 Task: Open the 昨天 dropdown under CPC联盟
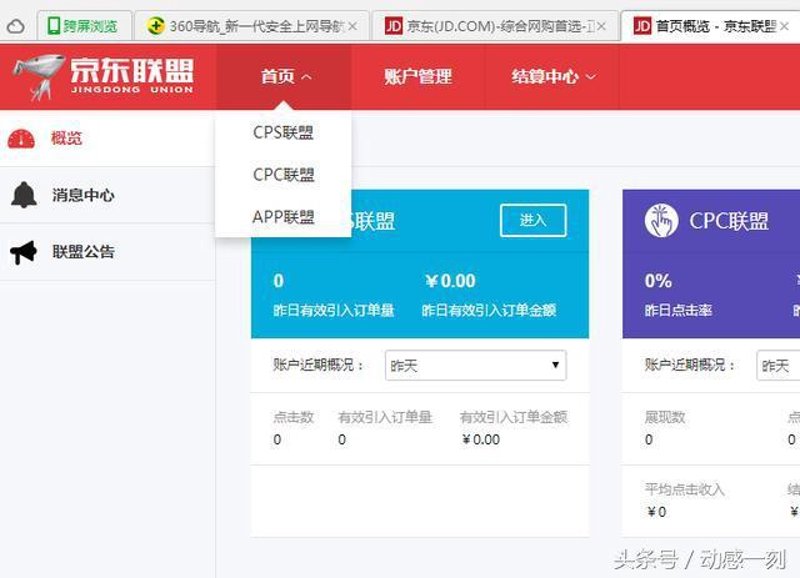tap(778, 365)
